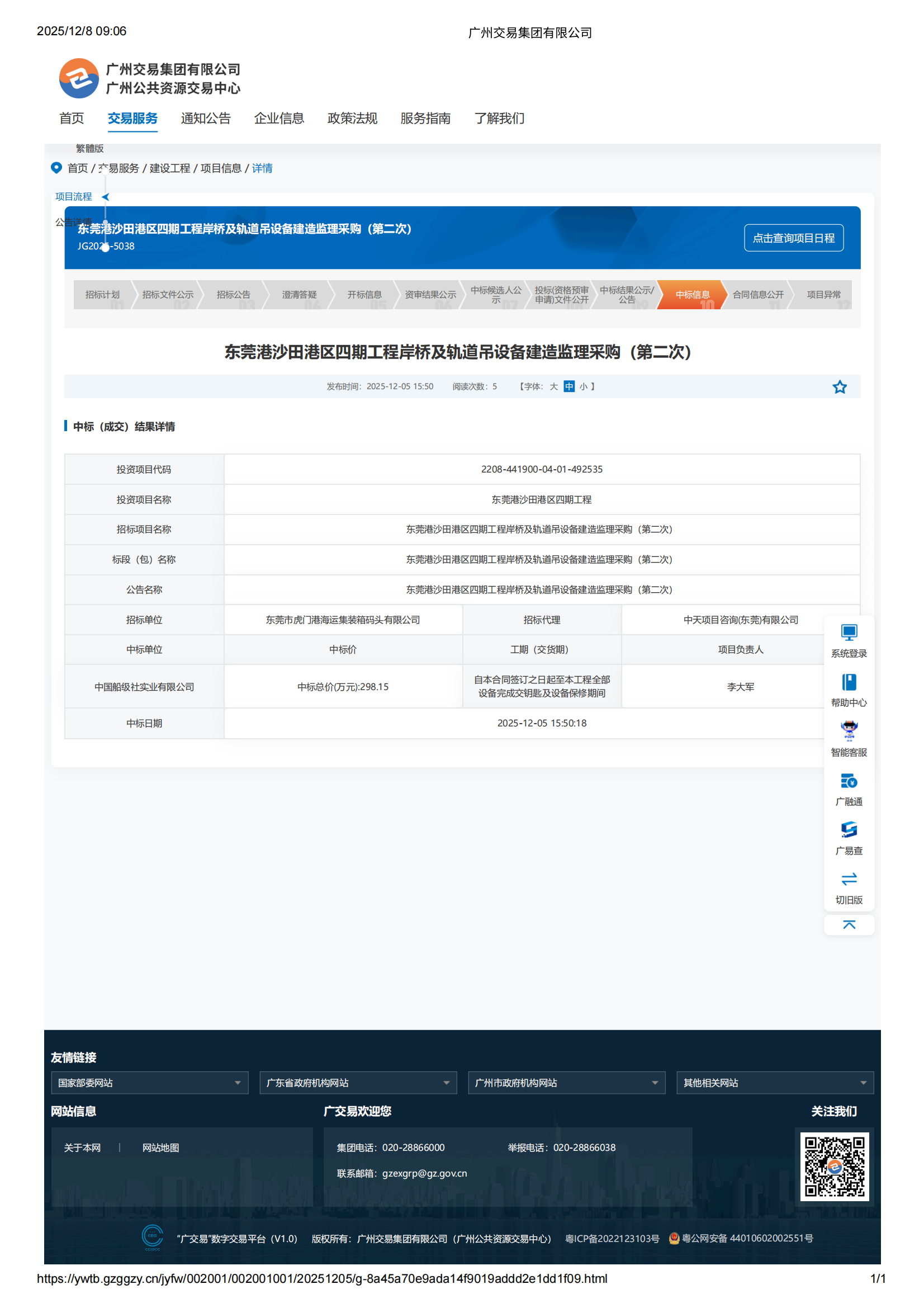Open the 通知公告 navigation menu

coord(206,119)
